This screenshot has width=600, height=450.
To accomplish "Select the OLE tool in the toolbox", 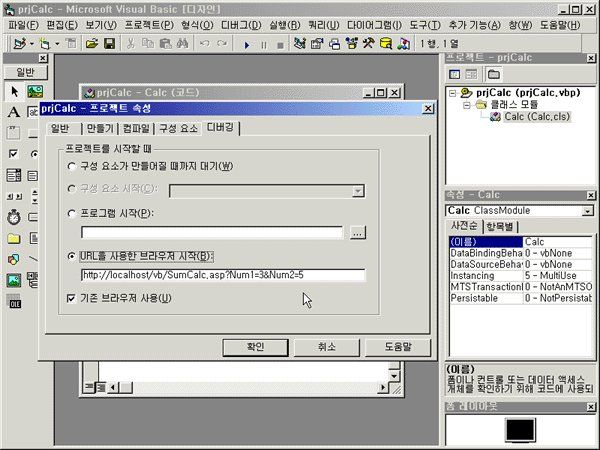I will coord(15,302).
